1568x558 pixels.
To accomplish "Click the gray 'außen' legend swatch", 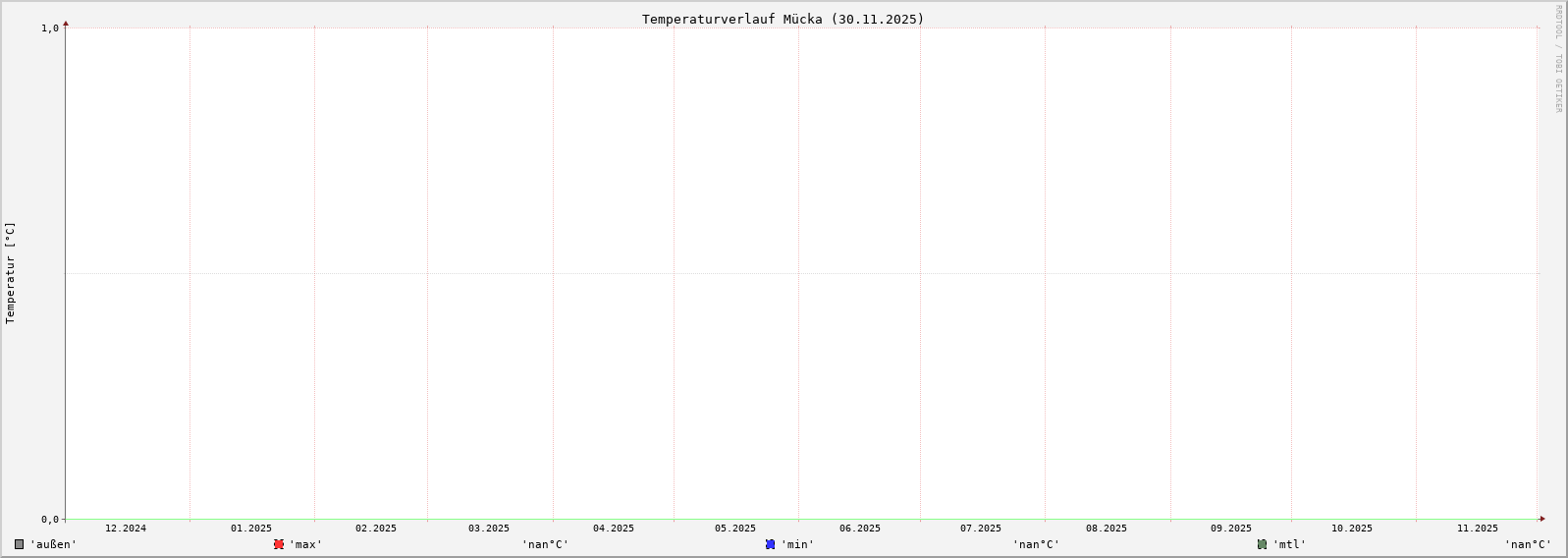I will 20,544.
